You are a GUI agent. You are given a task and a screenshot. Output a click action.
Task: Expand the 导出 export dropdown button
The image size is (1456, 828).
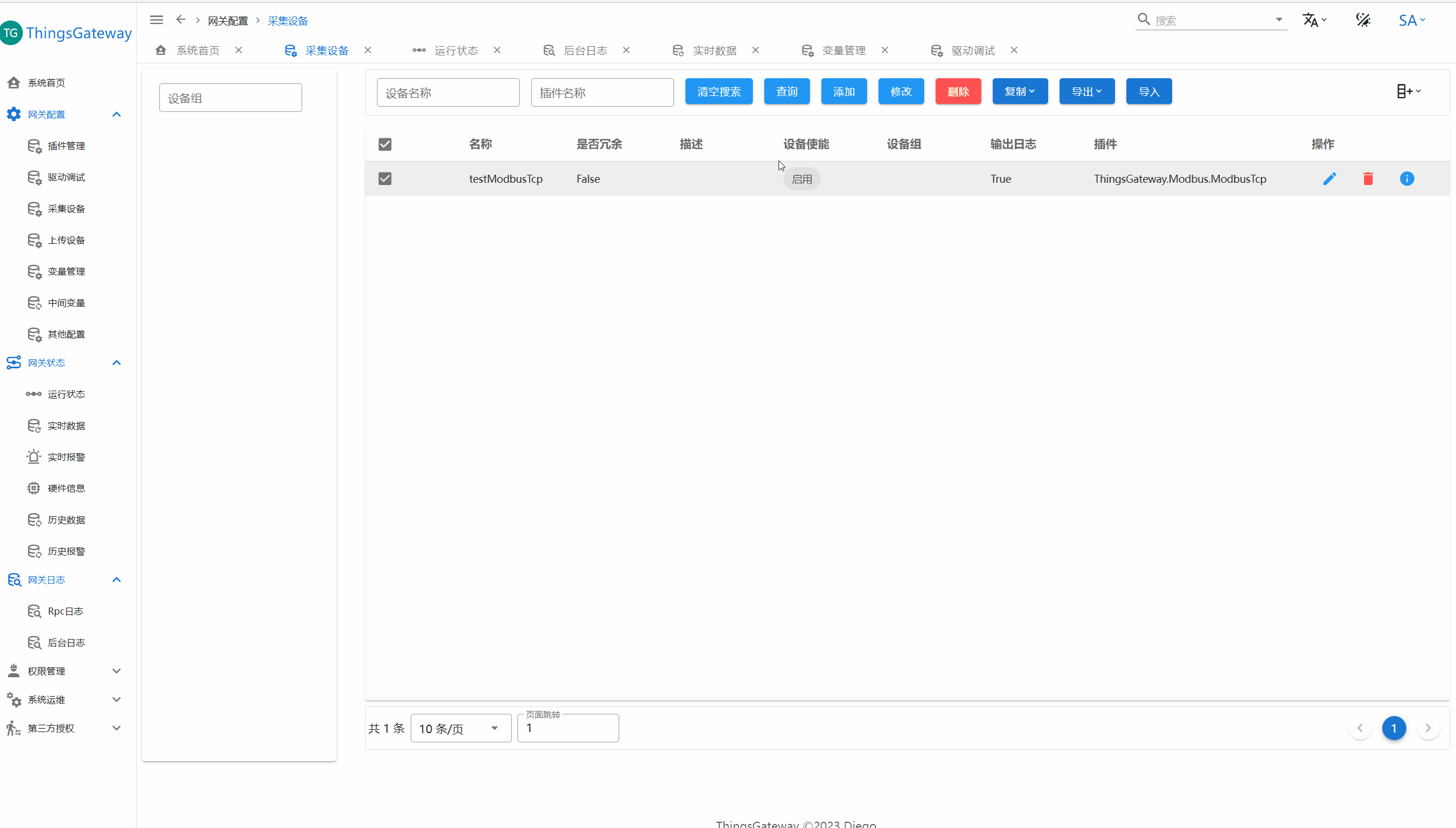(1086, 91)
